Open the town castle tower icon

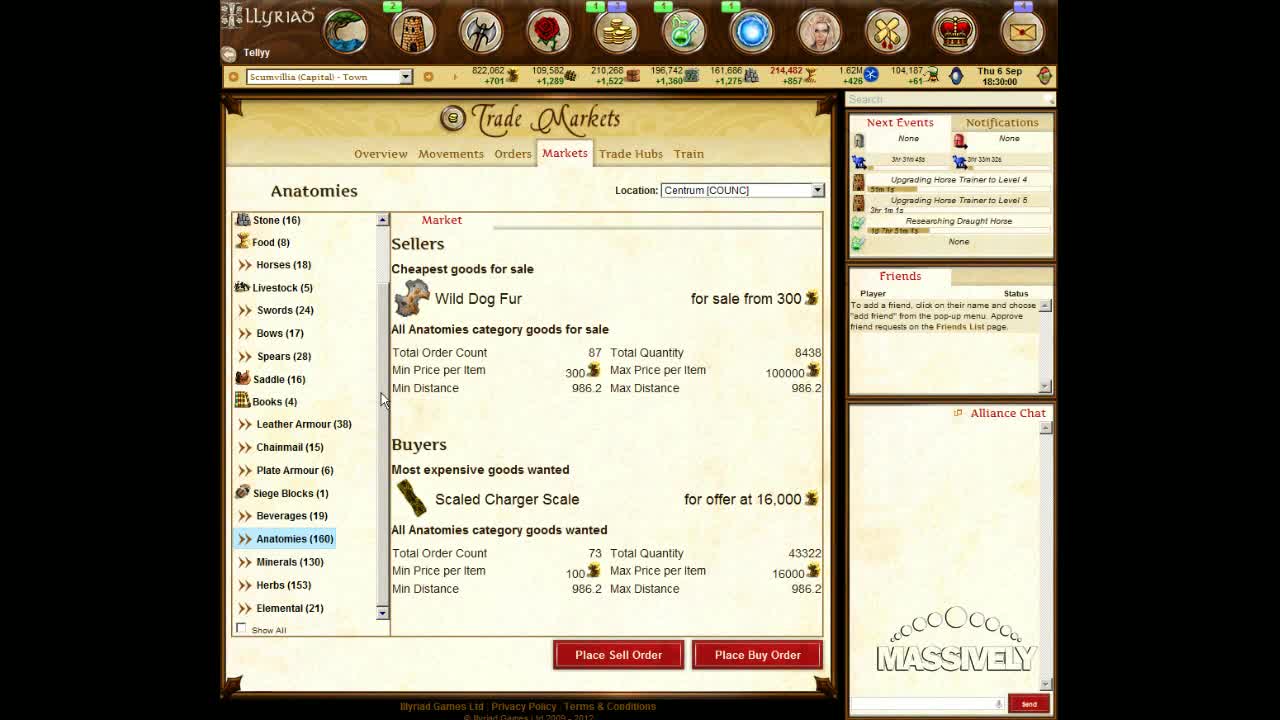tap(412, 32)
